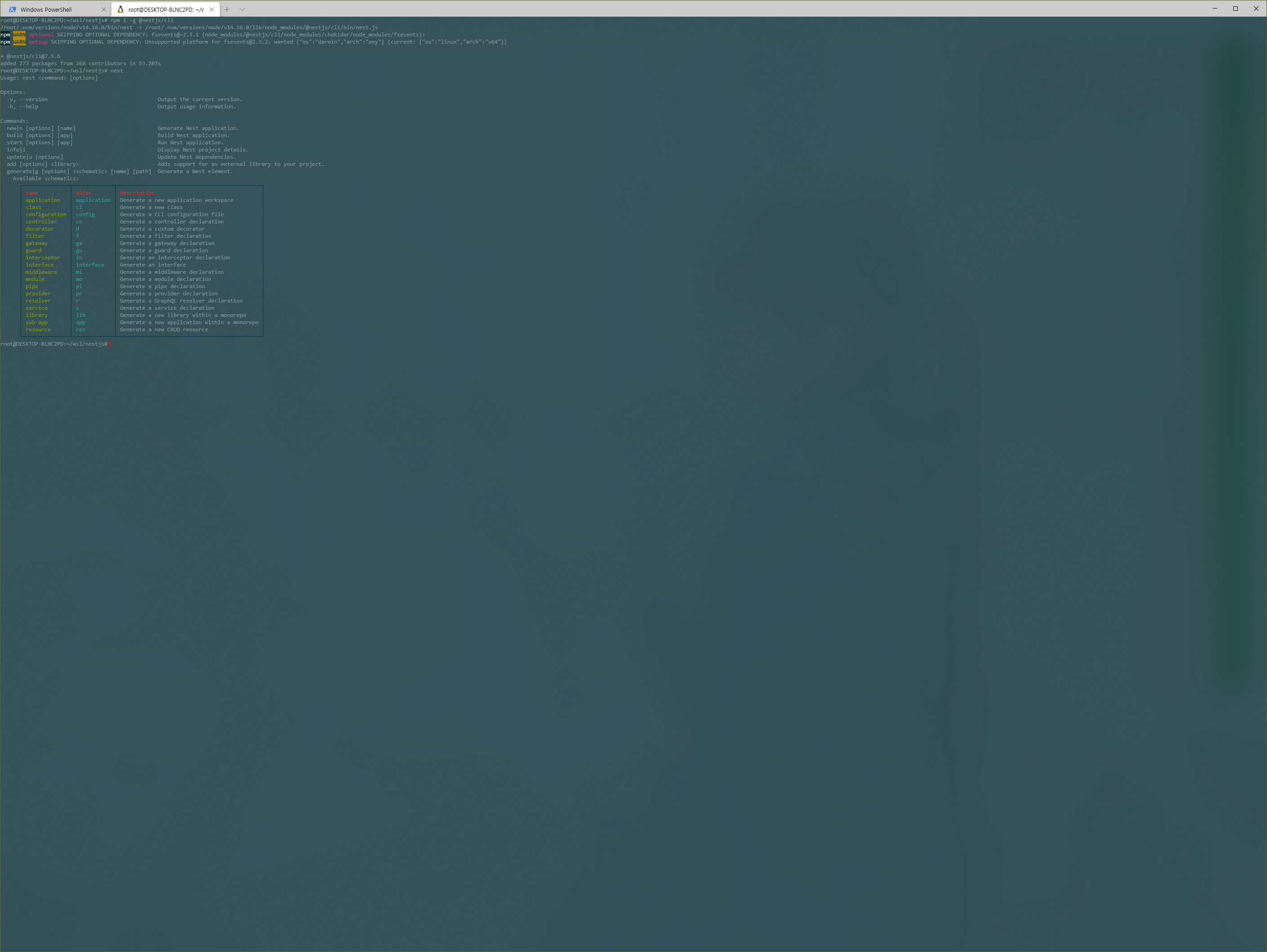1267x952 pixels.
Task: Click the yellow WARN label on first npm line
Action: point(19,34)
